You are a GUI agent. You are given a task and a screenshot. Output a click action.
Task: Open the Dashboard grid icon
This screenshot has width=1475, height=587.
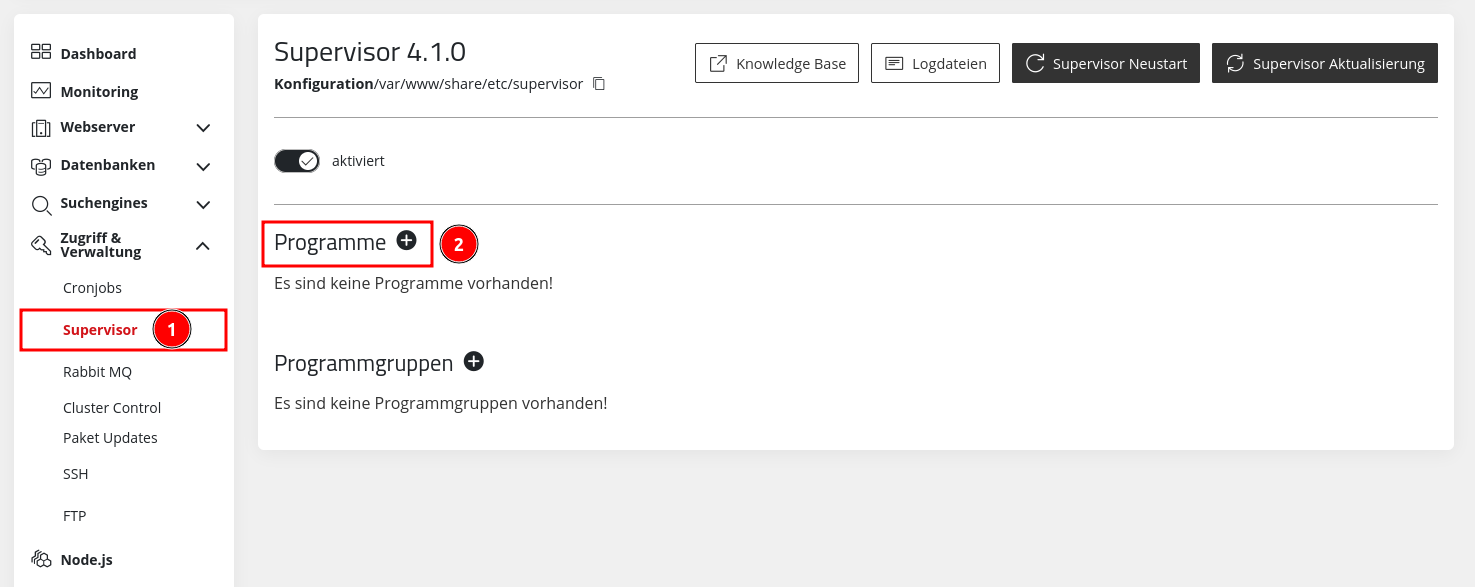click(41, 52)
